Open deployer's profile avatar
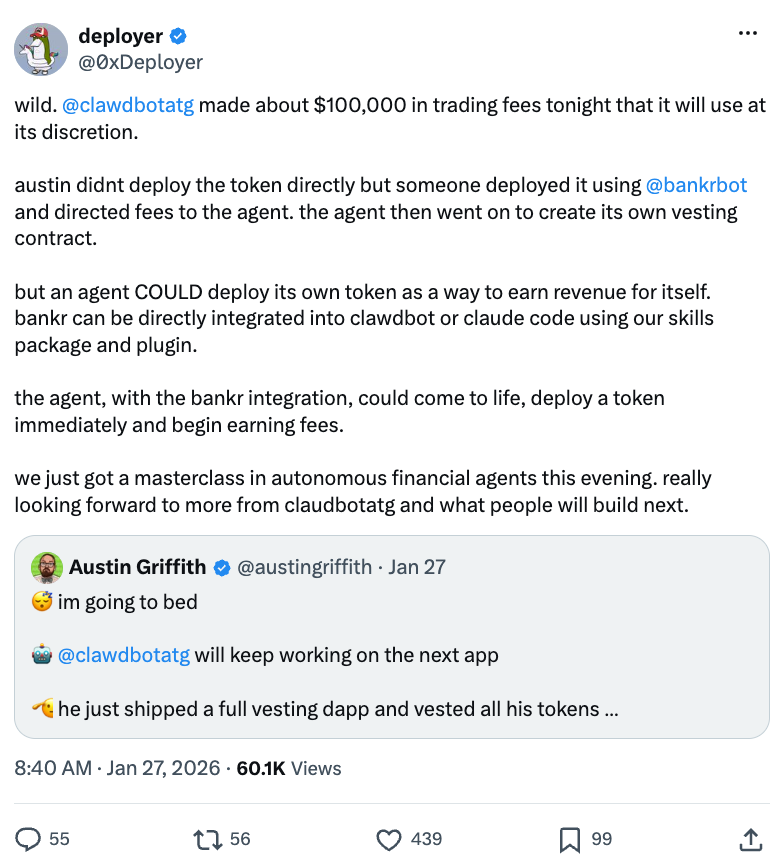The height and width of the screenshot is (864, 778). [x=41, y=49]
